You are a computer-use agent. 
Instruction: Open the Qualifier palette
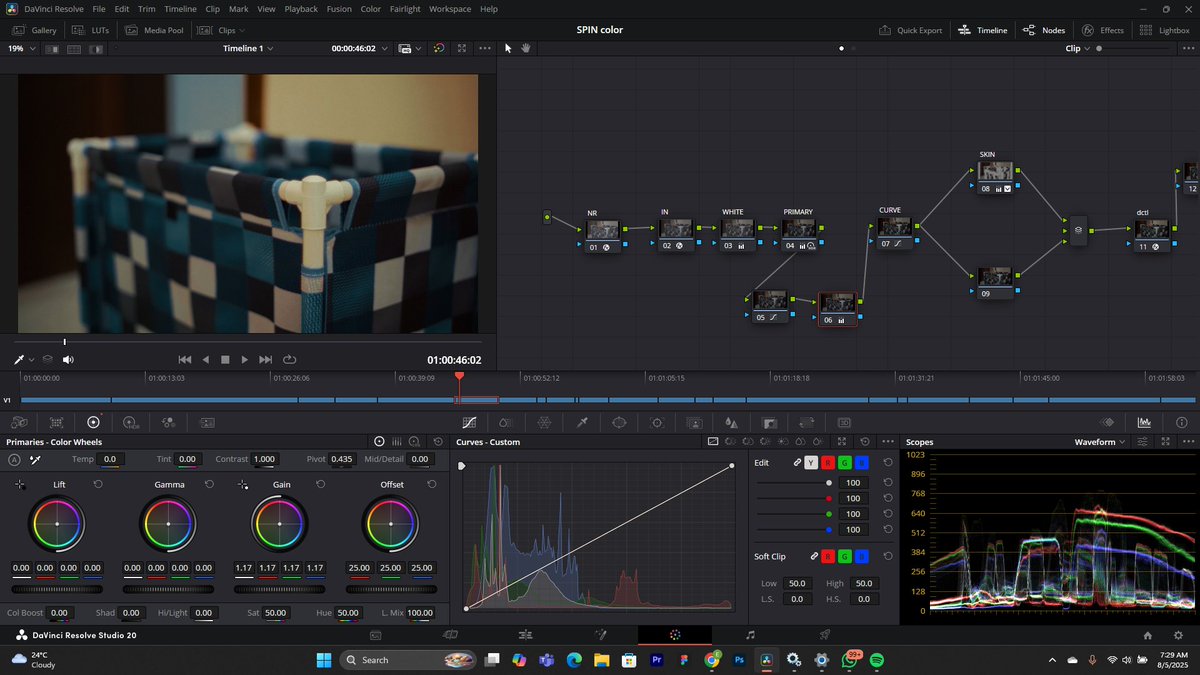coord(581,422)
